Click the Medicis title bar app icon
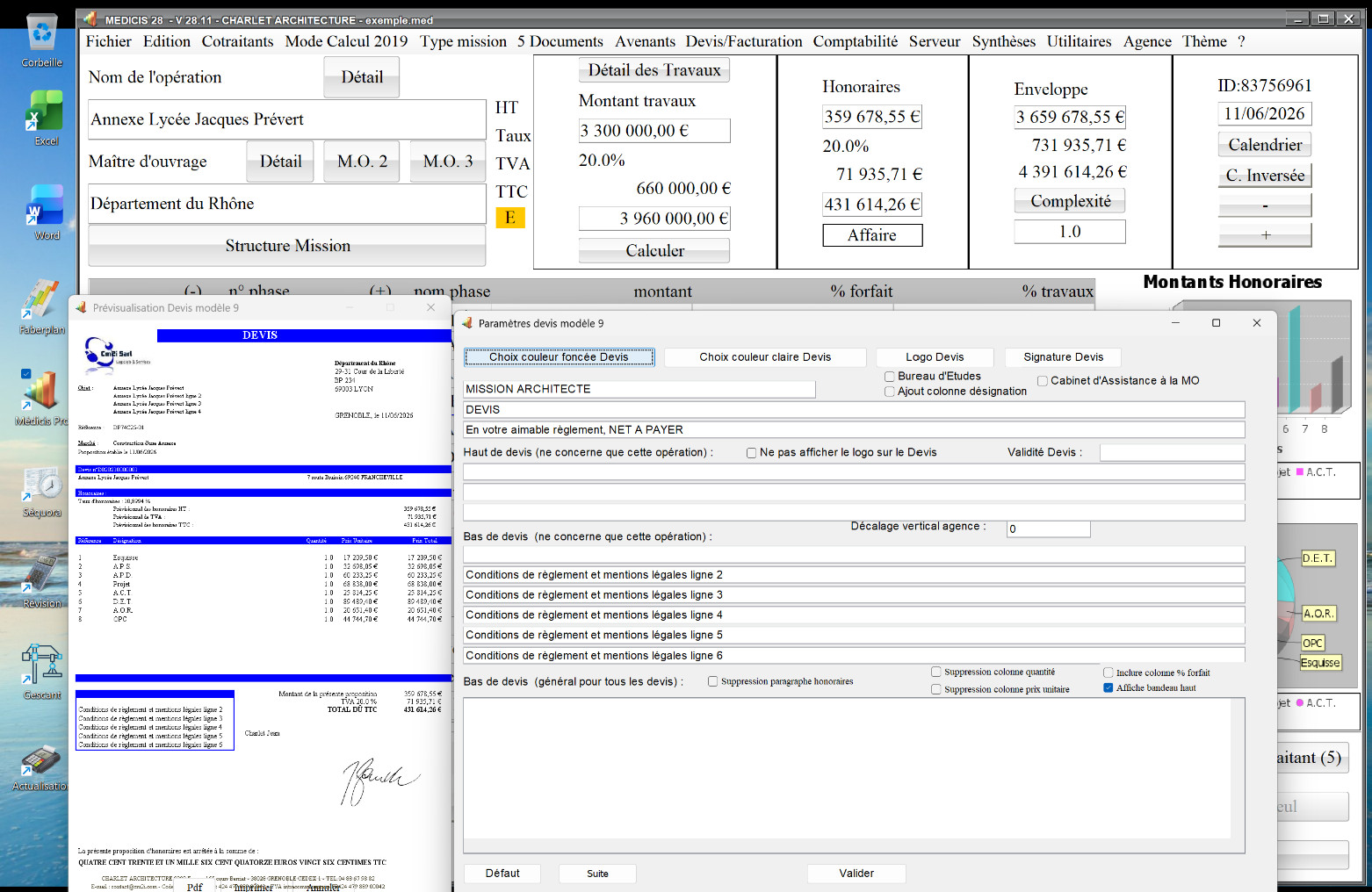The image size is (1372, 892). tap(90, 19)
